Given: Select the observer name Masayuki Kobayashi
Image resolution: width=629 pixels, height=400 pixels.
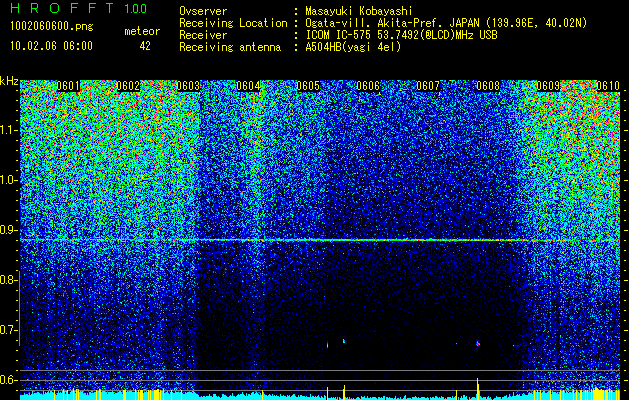Looking at the screenshot, I should pyautogui.click(x=359, y=12).
